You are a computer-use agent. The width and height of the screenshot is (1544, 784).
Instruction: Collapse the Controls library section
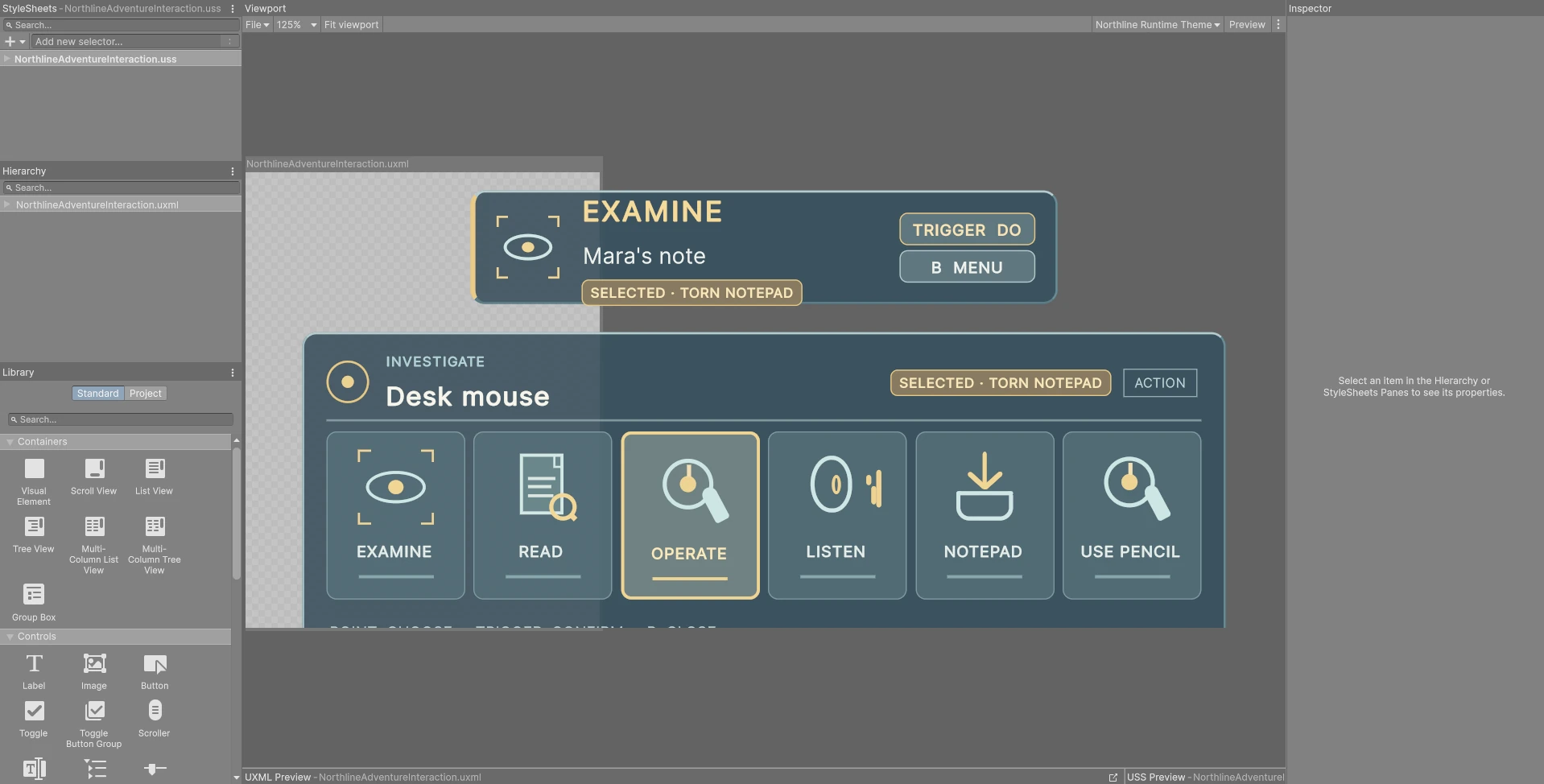coord(10,637)
